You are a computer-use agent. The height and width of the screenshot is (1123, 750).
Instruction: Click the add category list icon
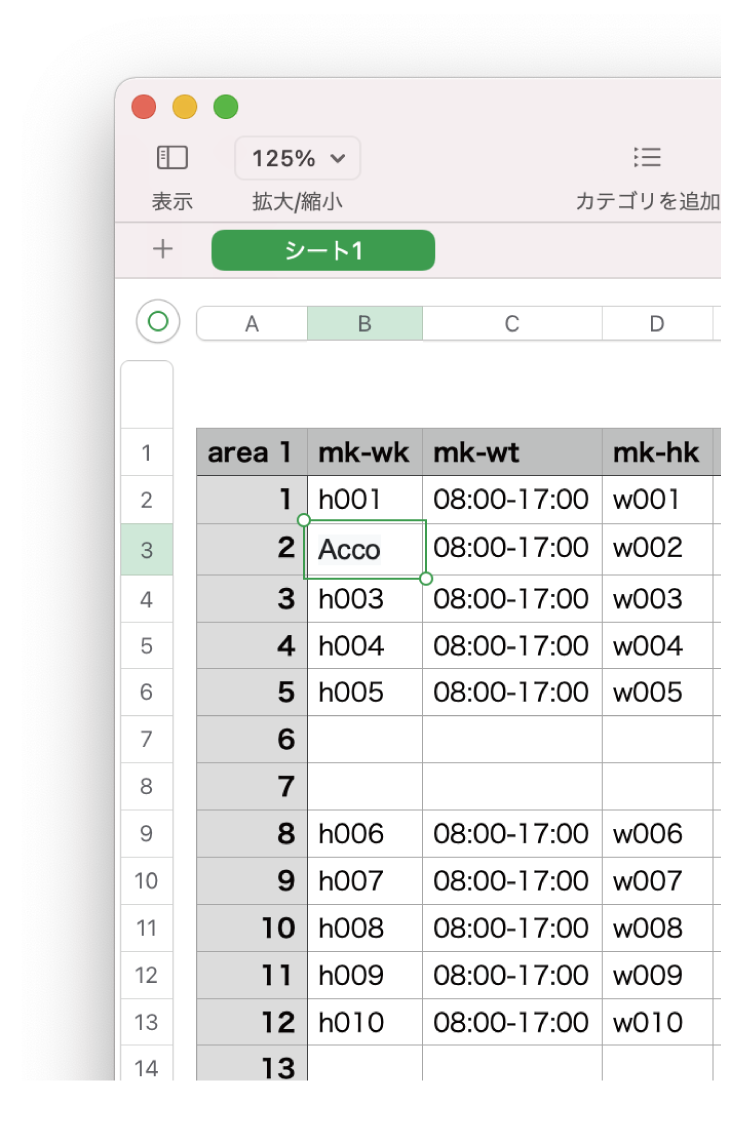click(x=647, y=158)
